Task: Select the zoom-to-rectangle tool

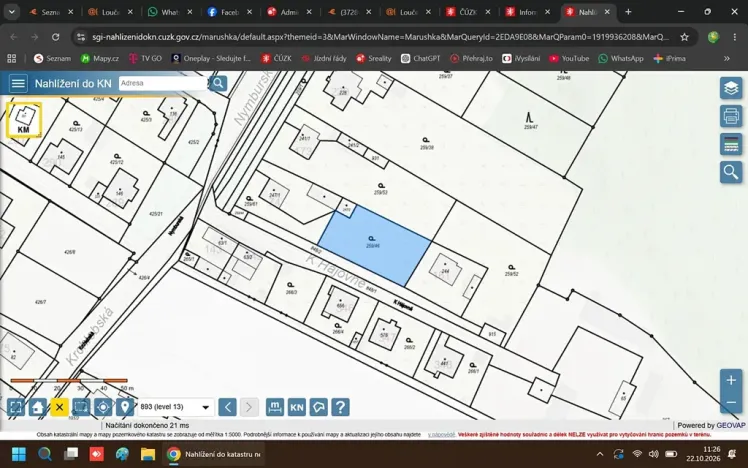Action: click(81, 407)
